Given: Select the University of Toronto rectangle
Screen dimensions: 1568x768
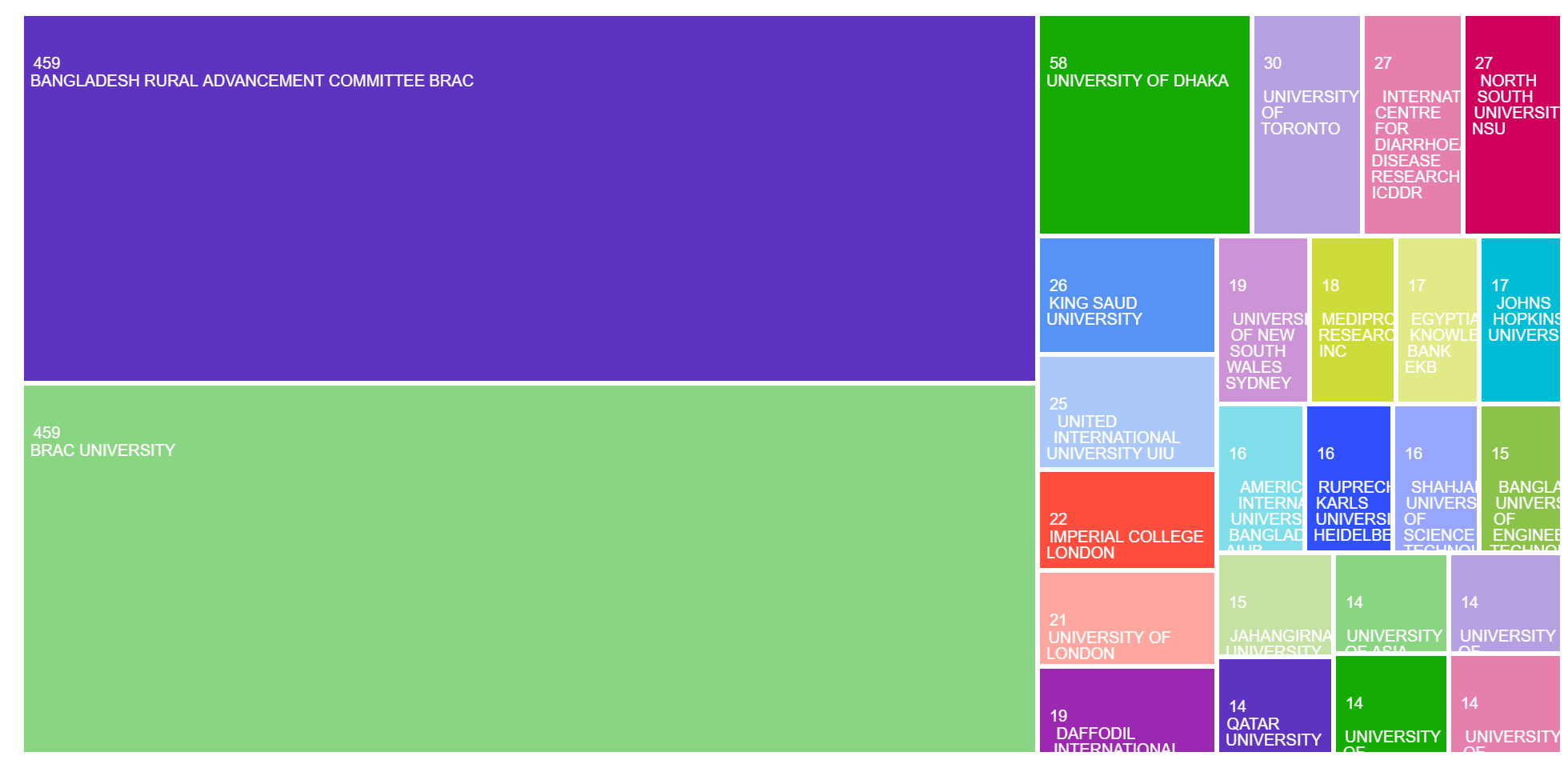Looking at the screenshot, I should tap(1306, 125).
